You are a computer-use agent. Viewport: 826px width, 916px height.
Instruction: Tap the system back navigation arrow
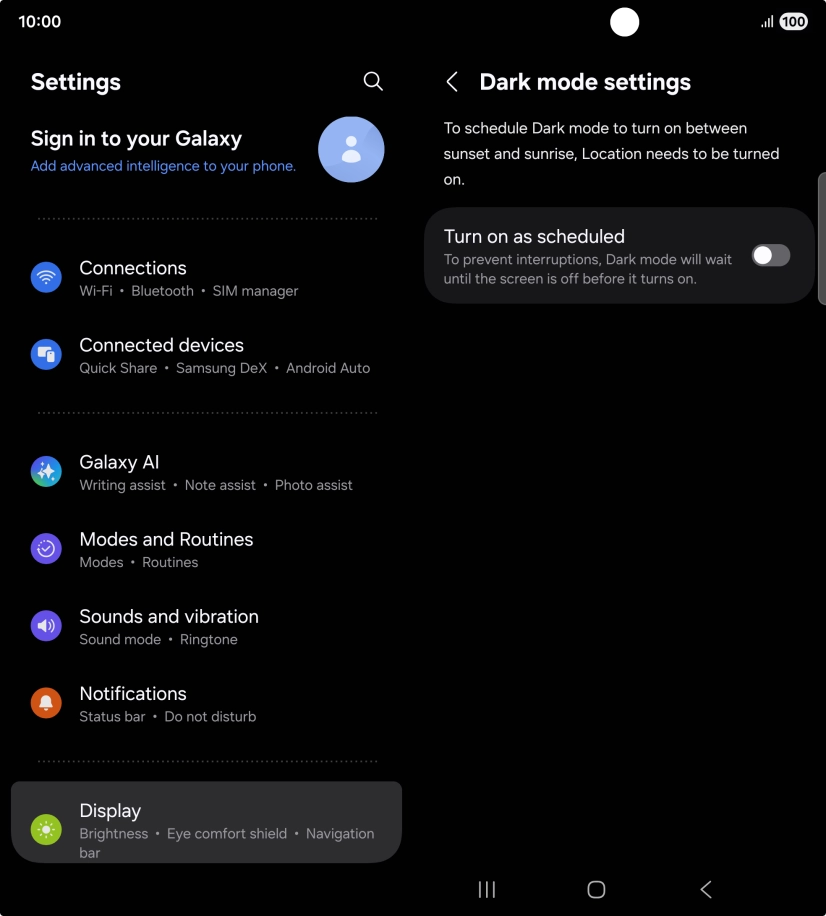[706, 890]
